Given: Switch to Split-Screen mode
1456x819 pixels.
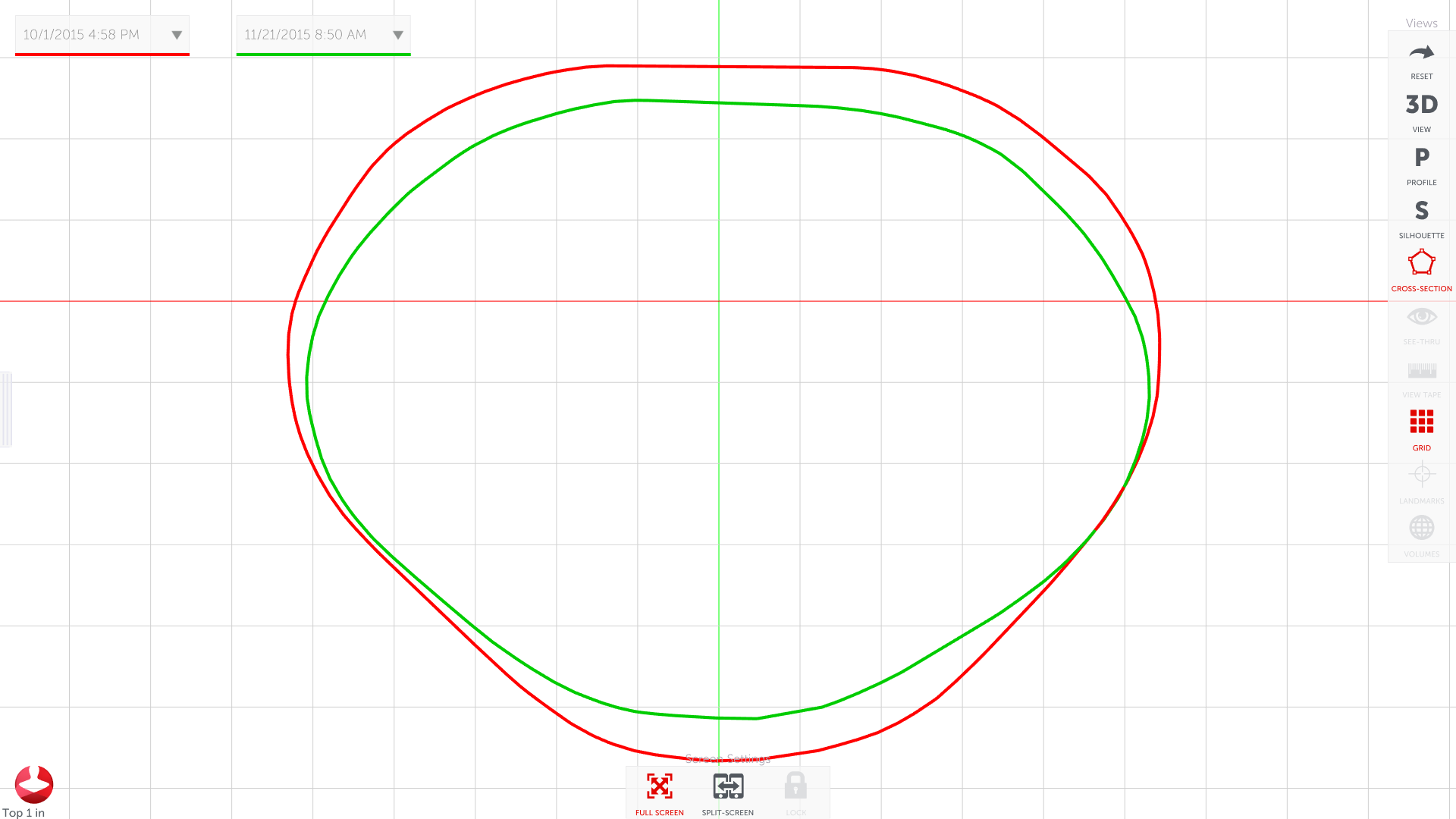Looking at the screenshot, I should tap(727, 787).
